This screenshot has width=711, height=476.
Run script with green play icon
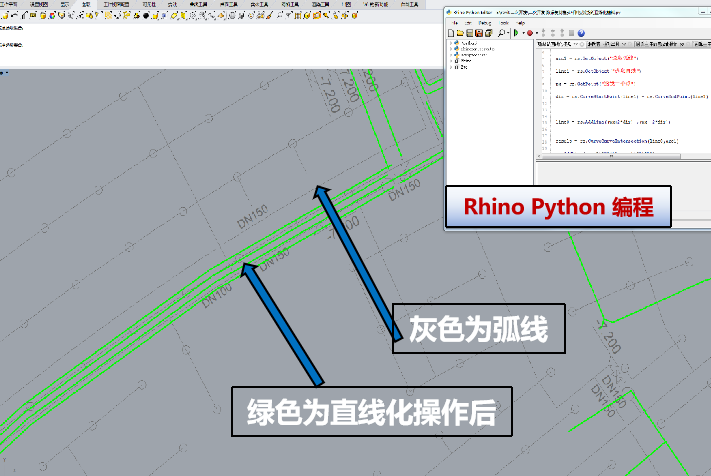click(x=516, y=33)
